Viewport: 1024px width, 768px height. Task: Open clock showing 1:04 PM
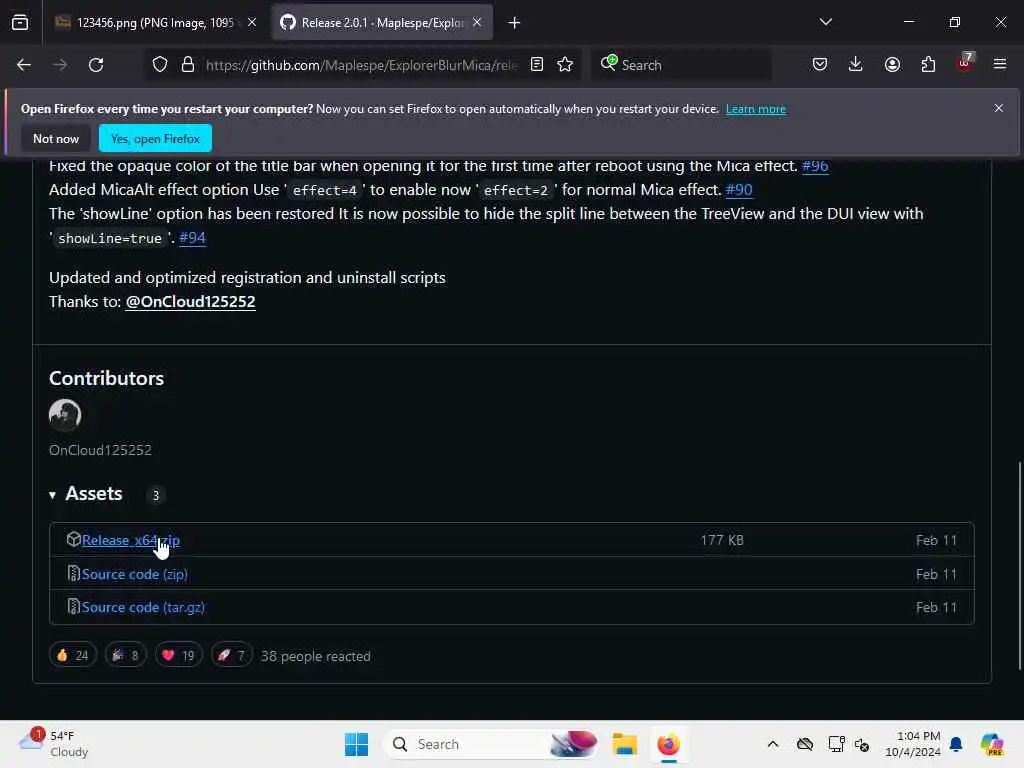[913, 744]
